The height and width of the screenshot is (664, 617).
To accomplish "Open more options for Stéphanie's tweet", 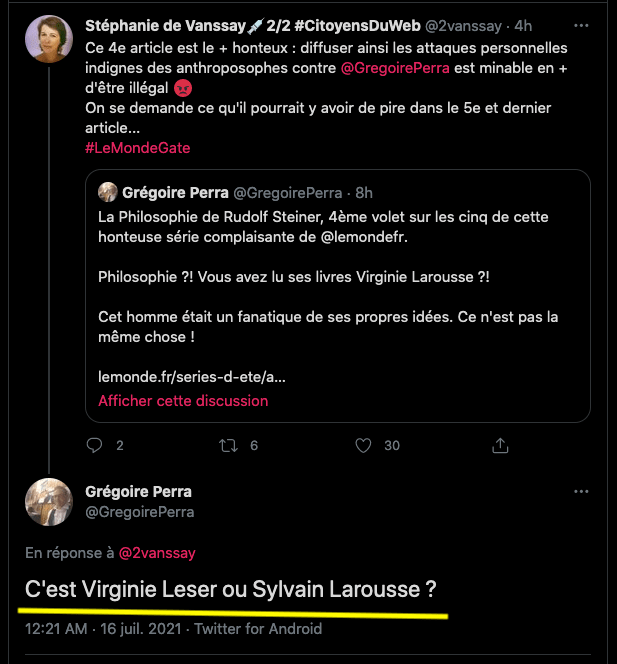I will (581, 24).
